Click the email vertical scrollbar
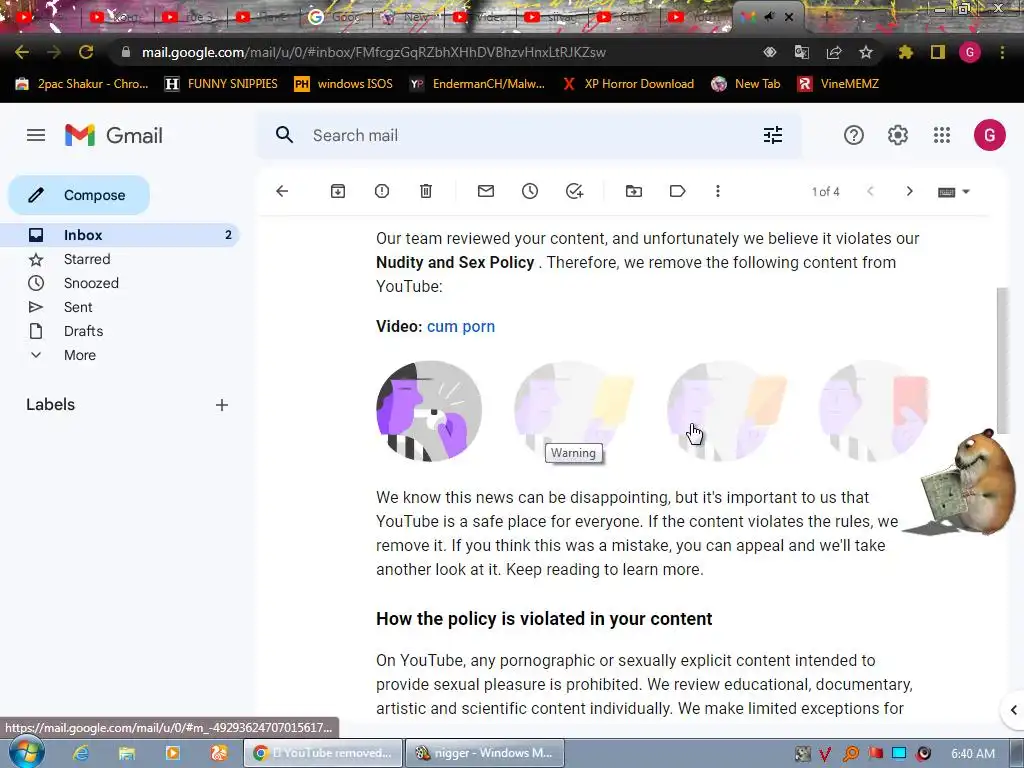The image size is (1024, 768). click(x=1002, y=359)
